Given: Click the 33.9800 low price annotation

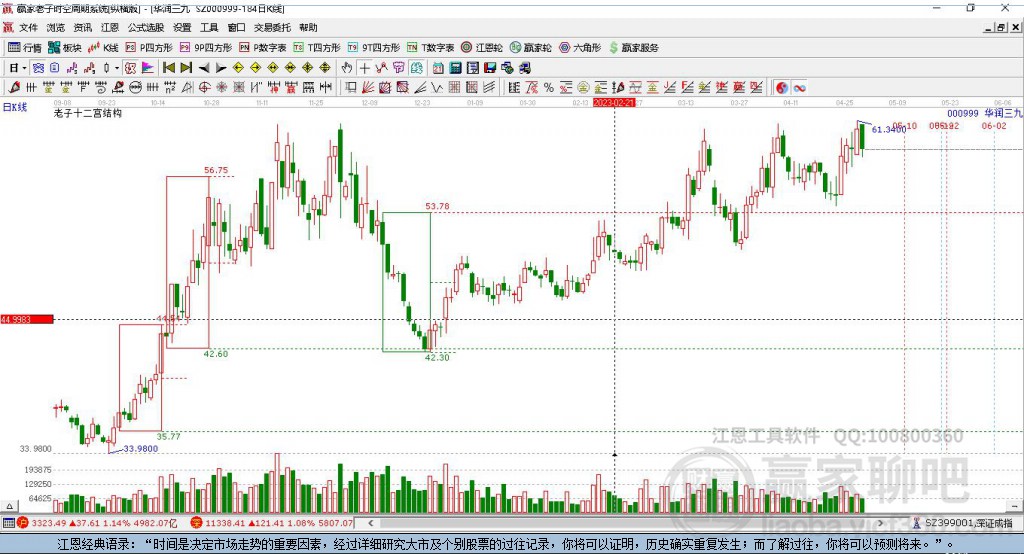Looking at the screenshot, I should pyautogui.click(x=140, y=449).
